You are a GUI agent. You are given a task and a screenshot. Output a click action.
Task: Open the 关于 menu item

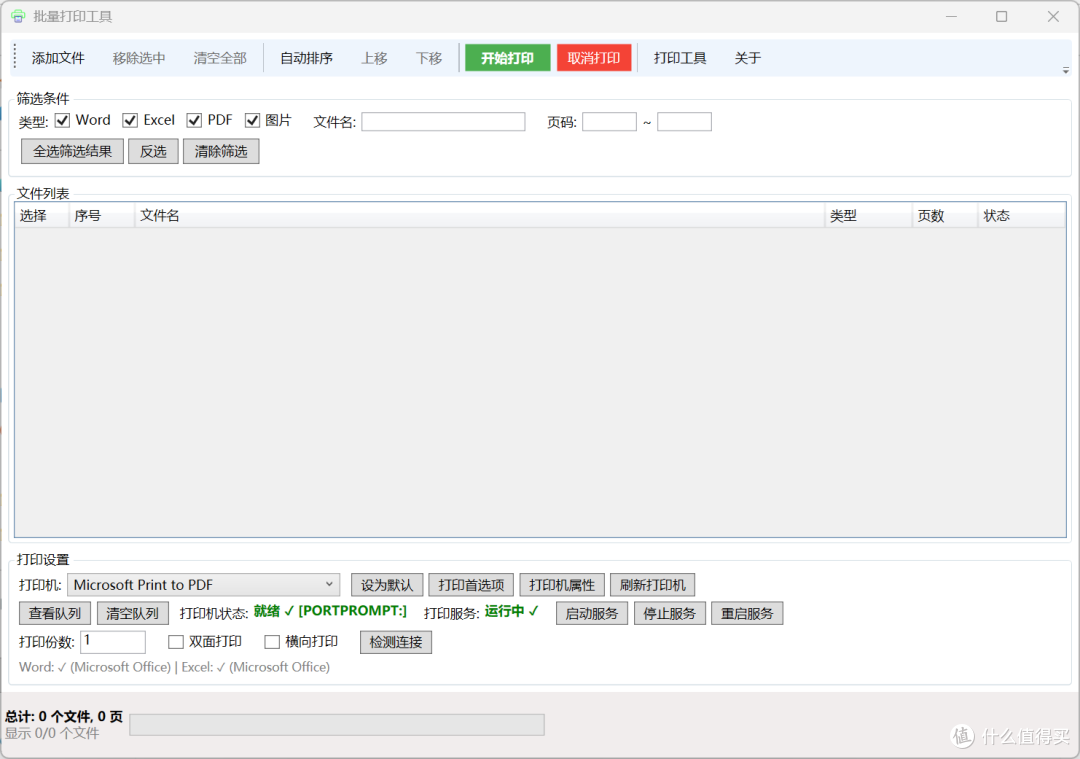pos(747,58)
